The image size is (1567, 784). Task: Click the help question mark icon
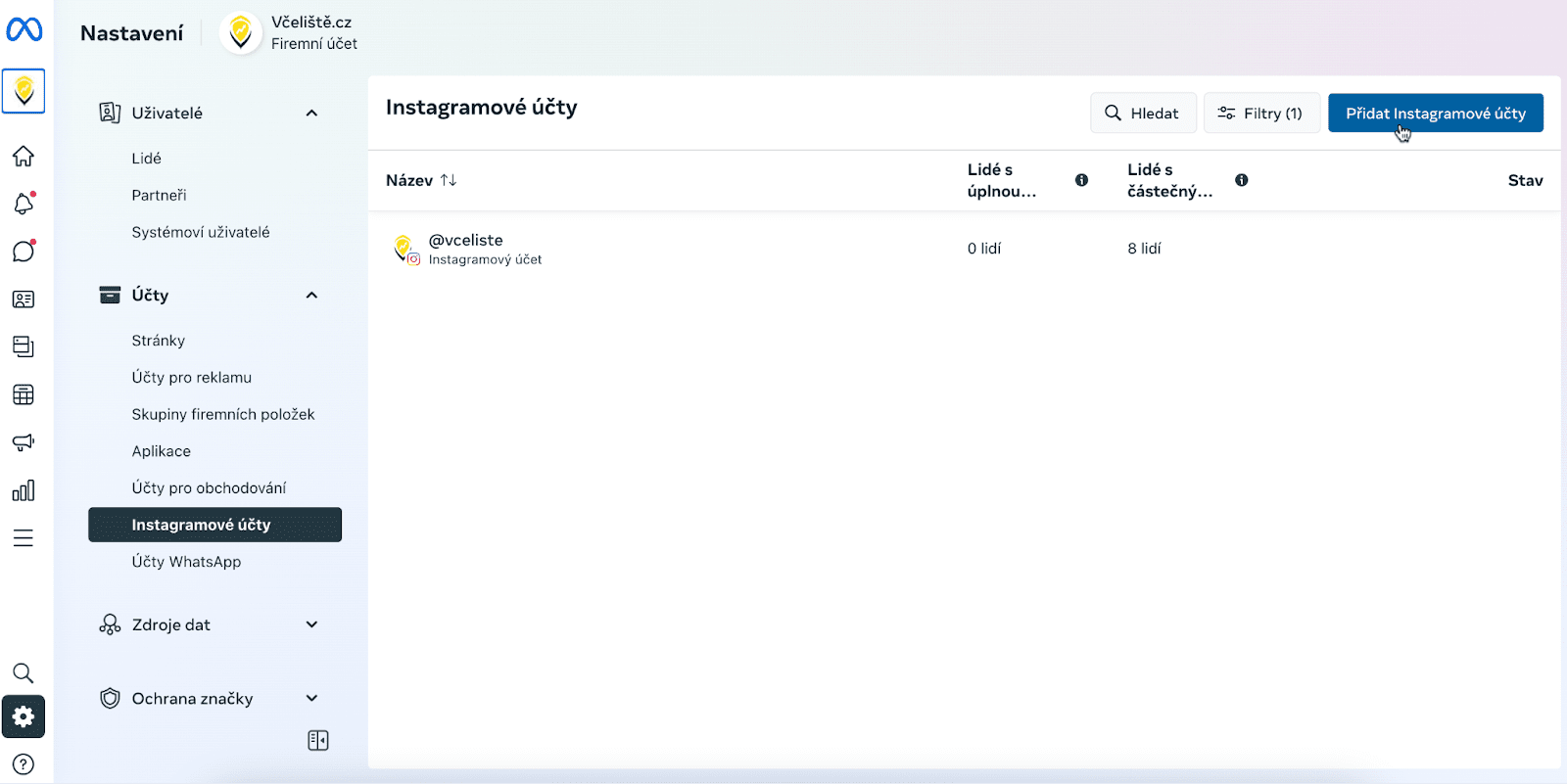(x=24, y=764)
